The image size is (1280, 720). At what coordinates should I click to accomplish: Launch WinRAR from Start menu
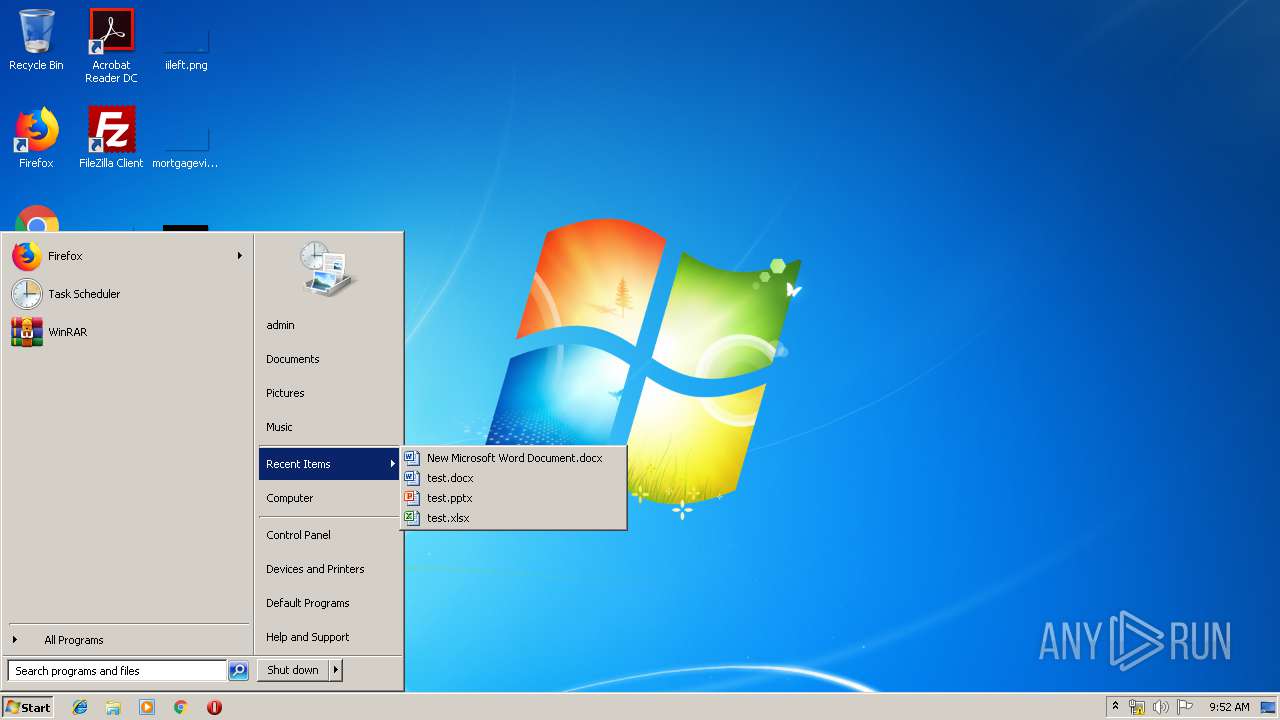tap(127, 332)
